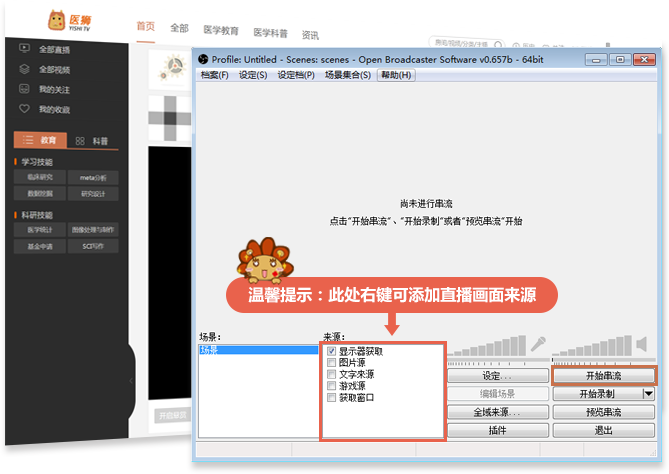Open the 档案(F) menu

(215, 75)
